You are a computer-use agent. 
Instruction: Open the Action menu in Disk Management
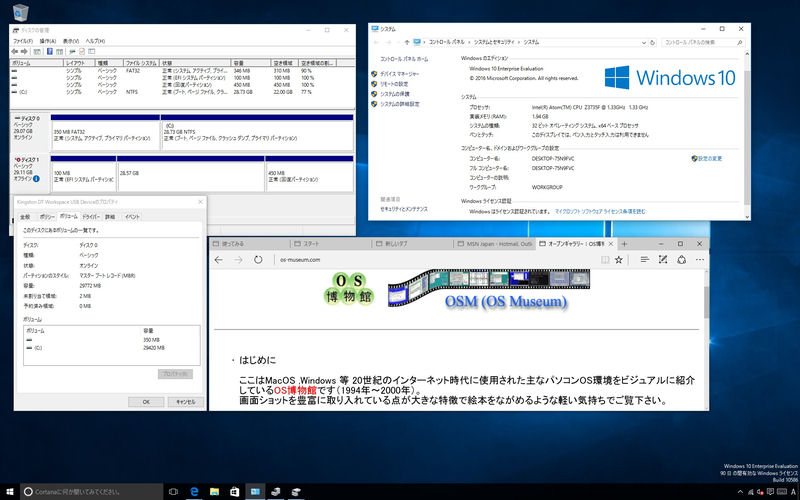coord(48,41)
